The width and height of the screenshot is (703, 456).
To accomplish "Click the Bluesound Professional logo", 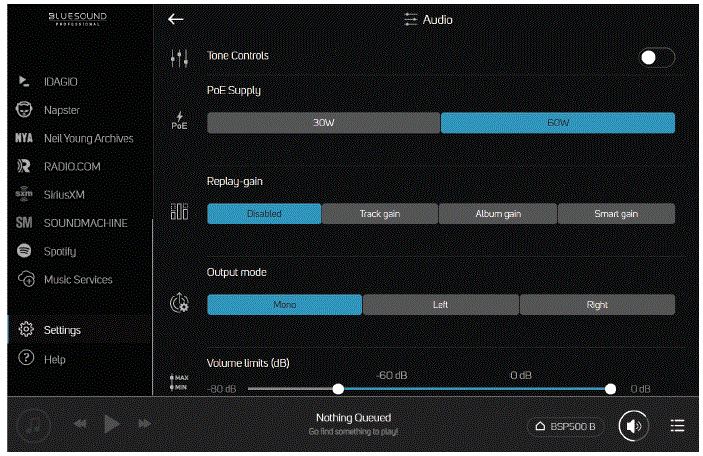I will [78, 18].
